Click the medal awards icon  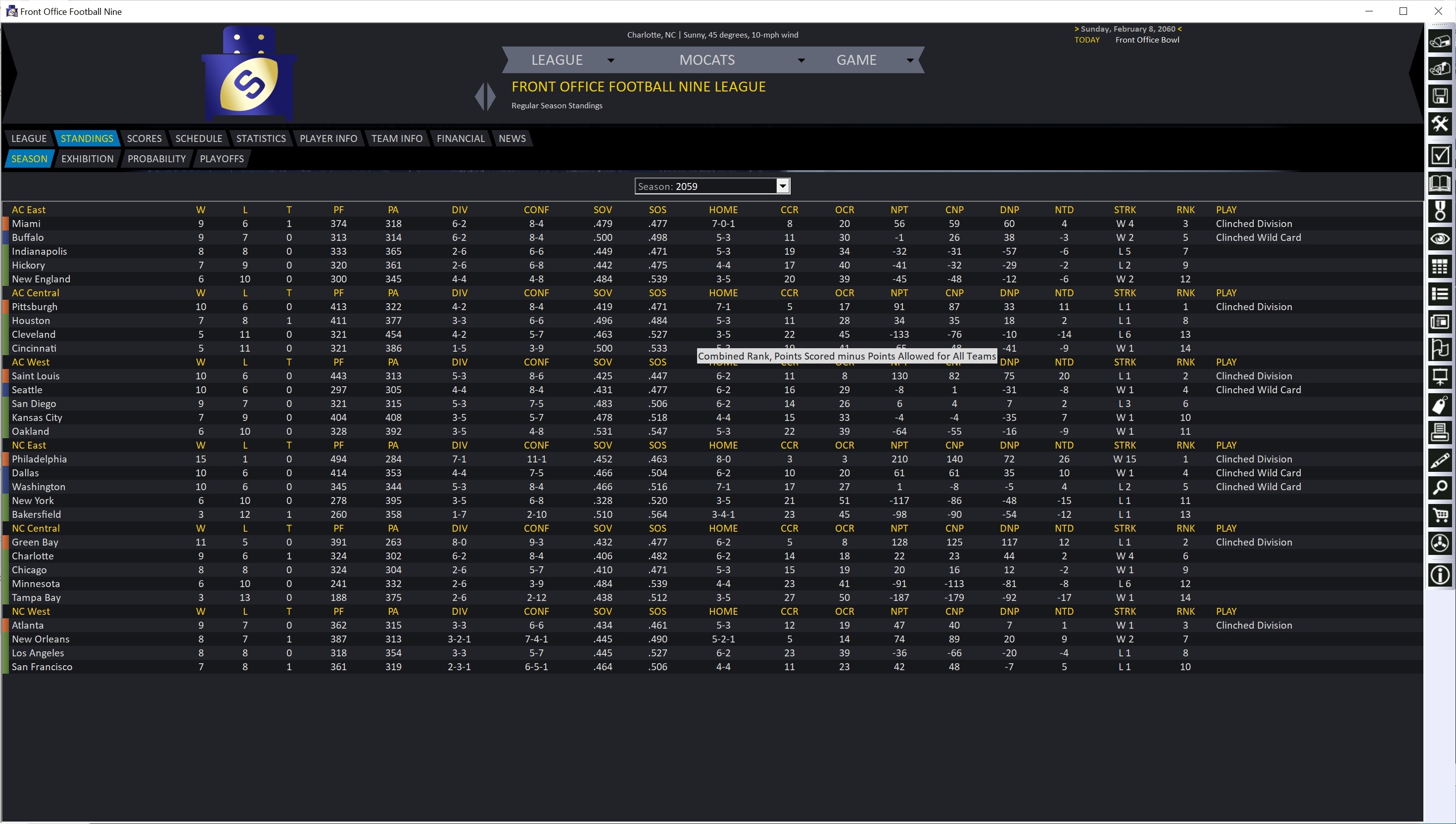coord(1441,211)
